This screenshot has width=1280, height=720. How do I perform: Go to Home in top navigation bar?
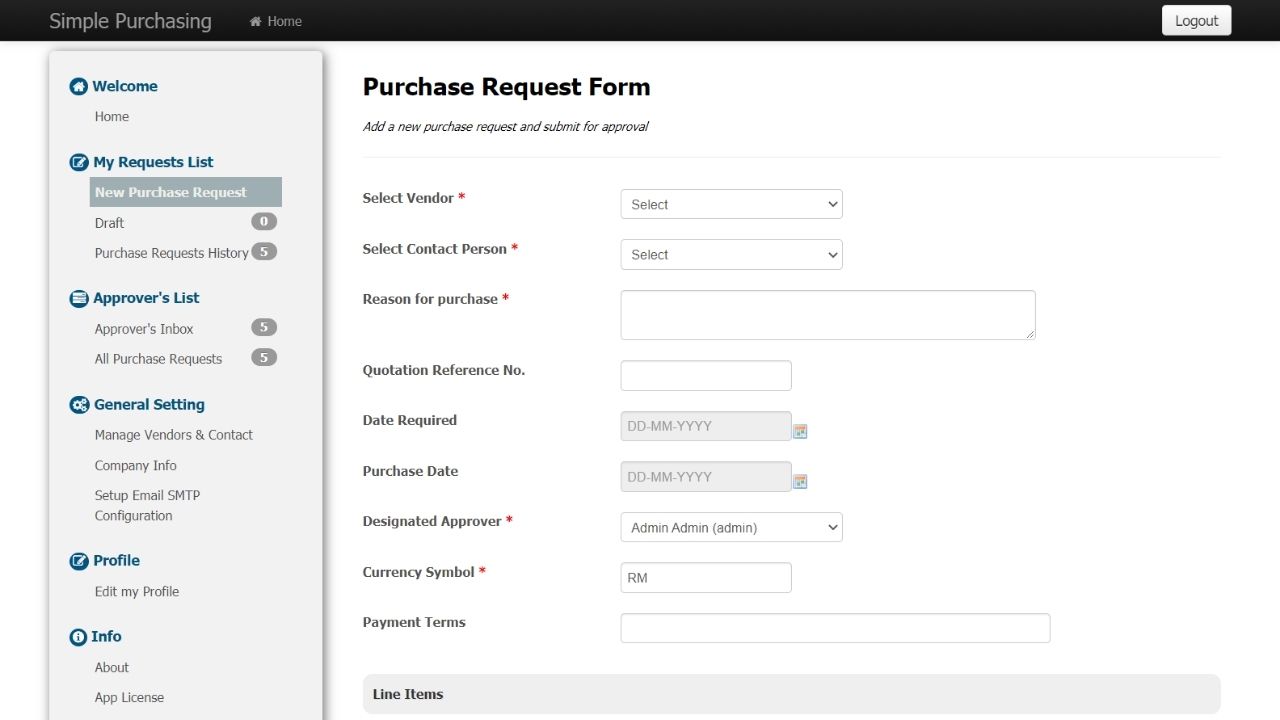[276, 21]
